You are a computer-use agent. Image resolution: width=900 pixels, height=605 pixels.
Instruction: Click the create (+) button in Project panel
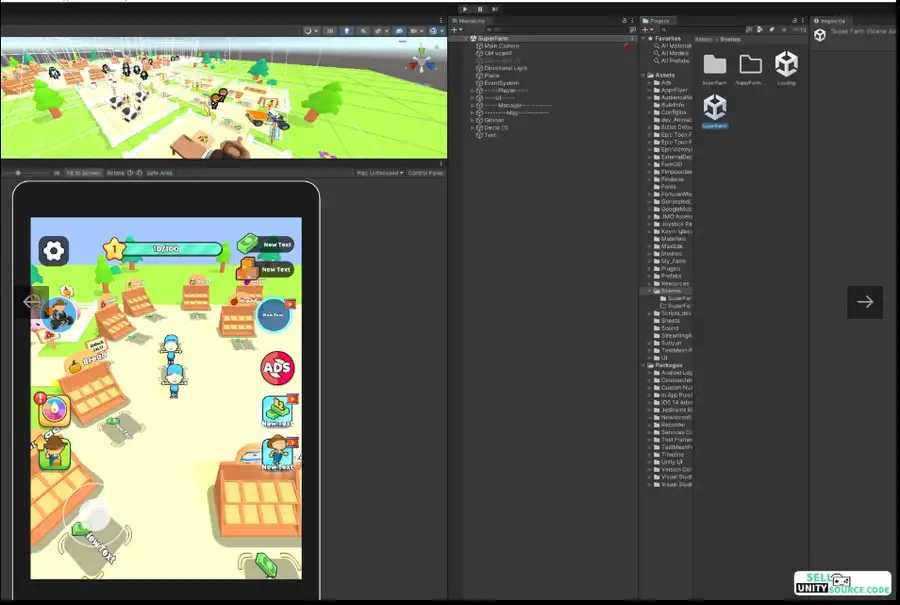click(x=645, y=30)
